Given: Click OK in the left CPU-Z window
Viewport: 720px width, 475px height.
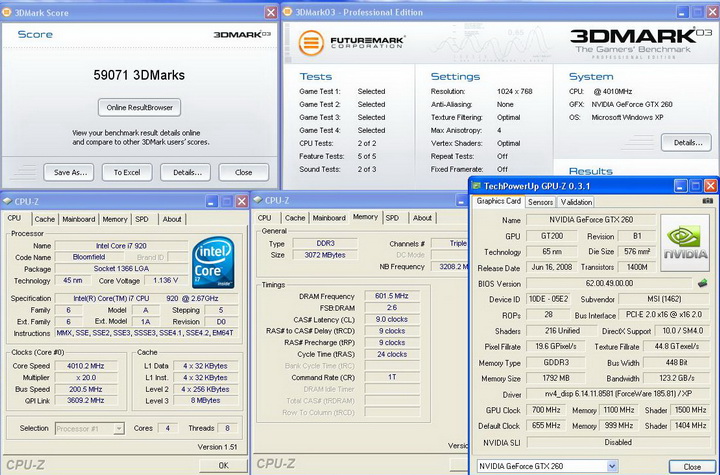Looking at the screenshot, I should point(223,465).
